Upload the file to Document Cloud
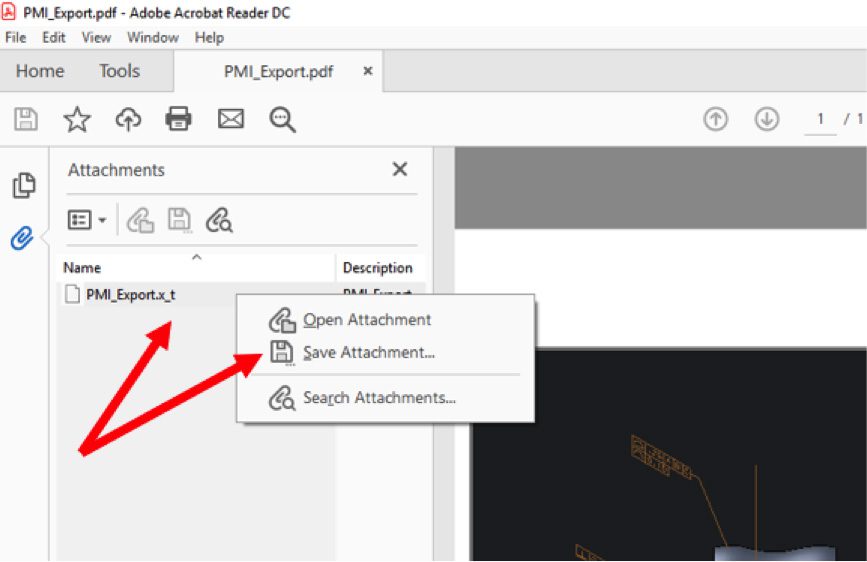This screenshot has width=867, height=562. pos(128,119)
